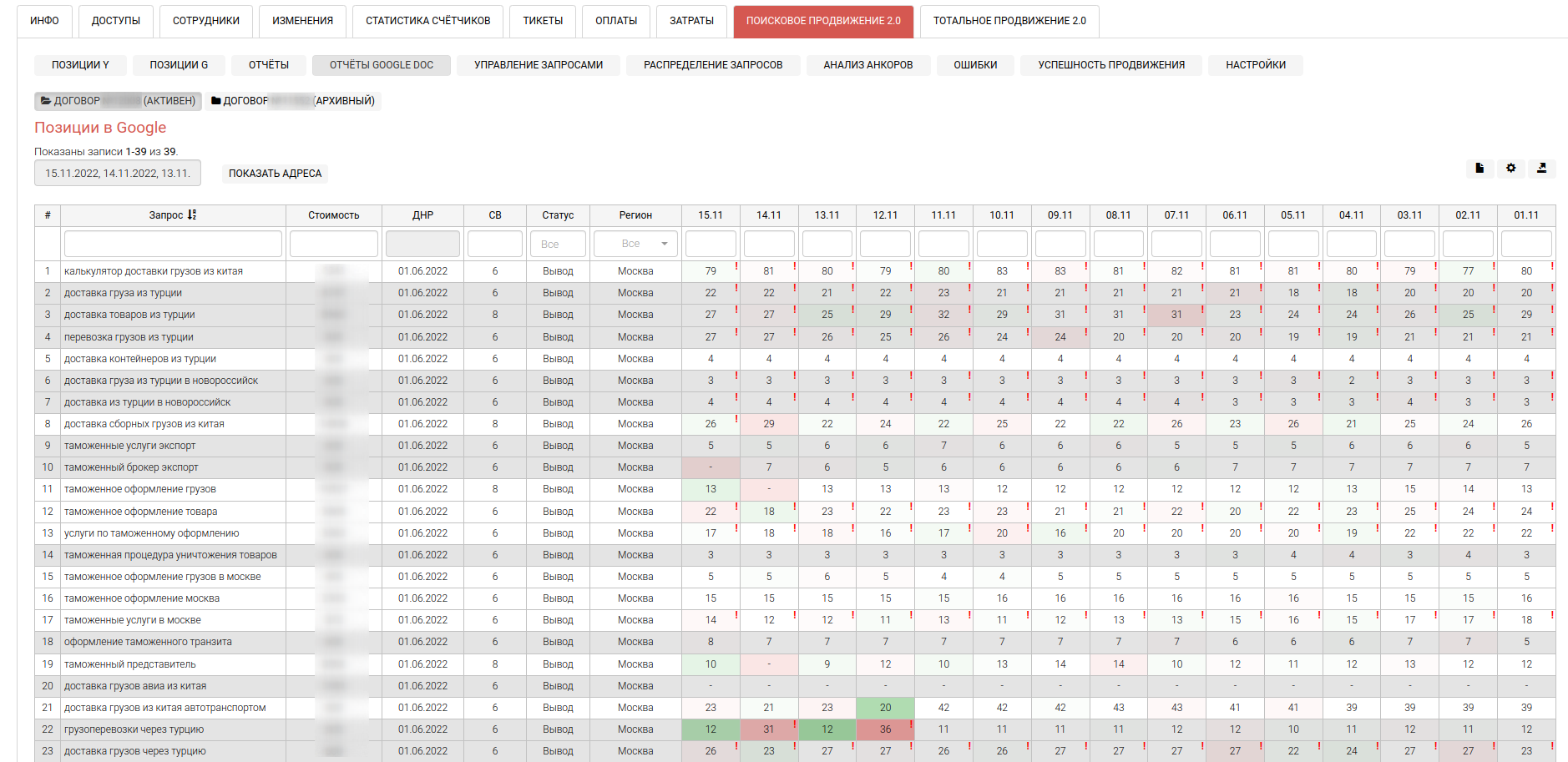Click the closed folder icon of archived contract
The image size is (1568, 762).
pos(216,101)
